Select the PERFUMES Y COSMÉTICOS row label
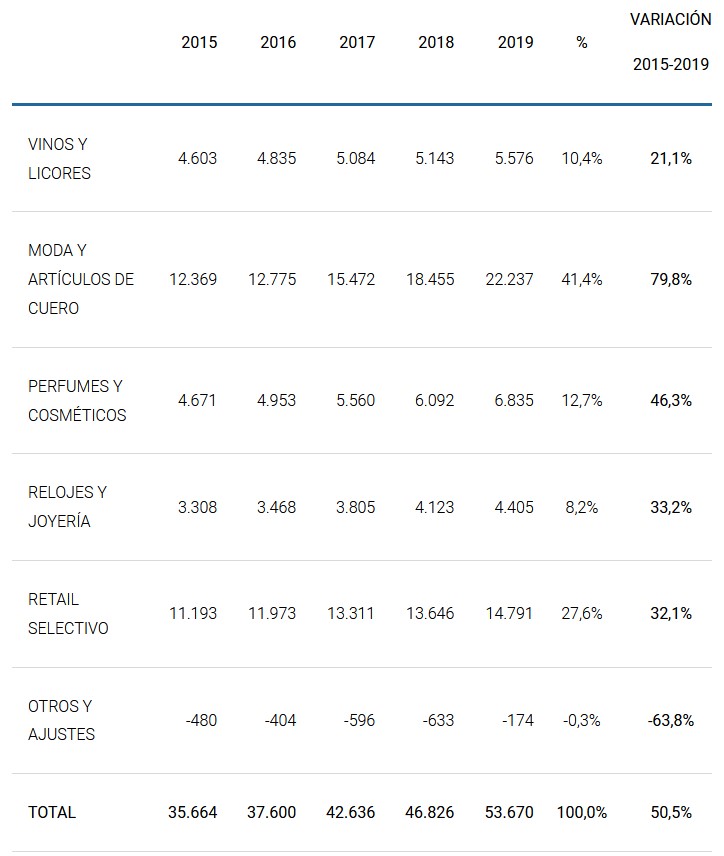This screenshot has height=856, width=724. pyautogui.click(x=77, y=400)
